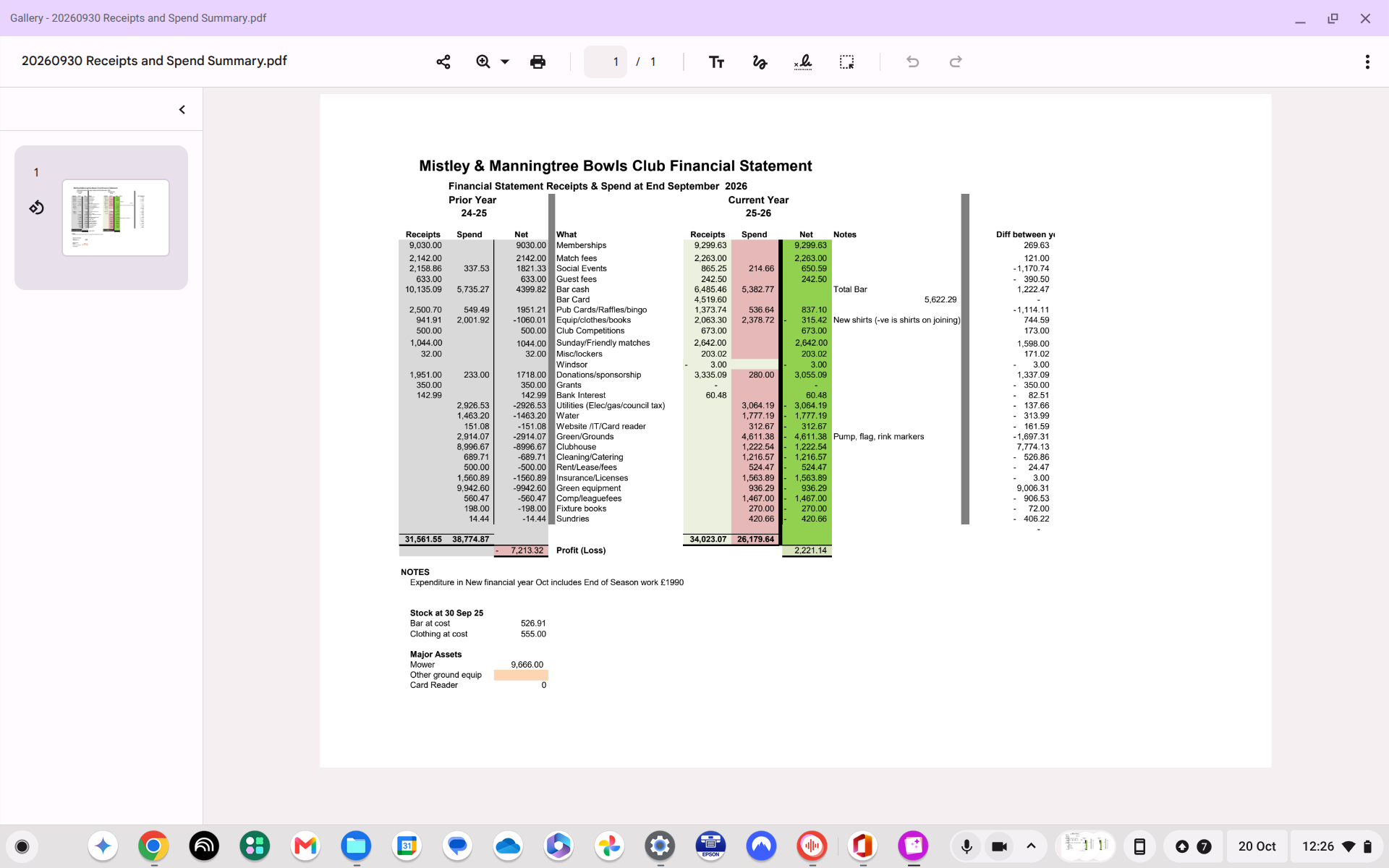Open the Files app
1389x868 pixels.
(356, 846)
